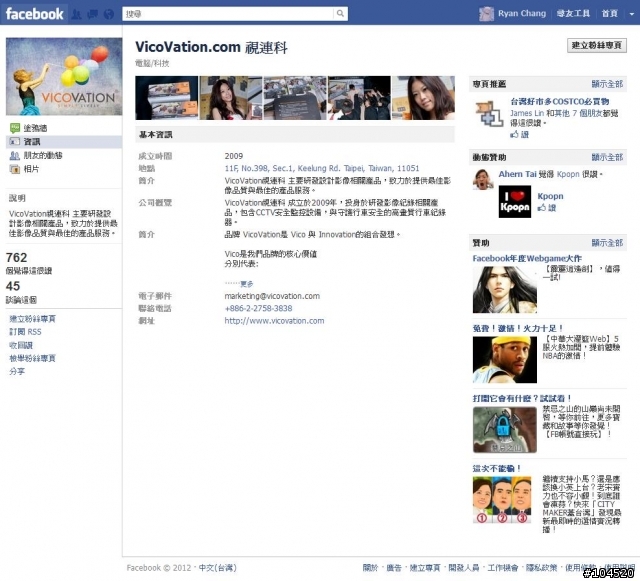Open the 這次不能輸 ad headline

pos(497,468)
